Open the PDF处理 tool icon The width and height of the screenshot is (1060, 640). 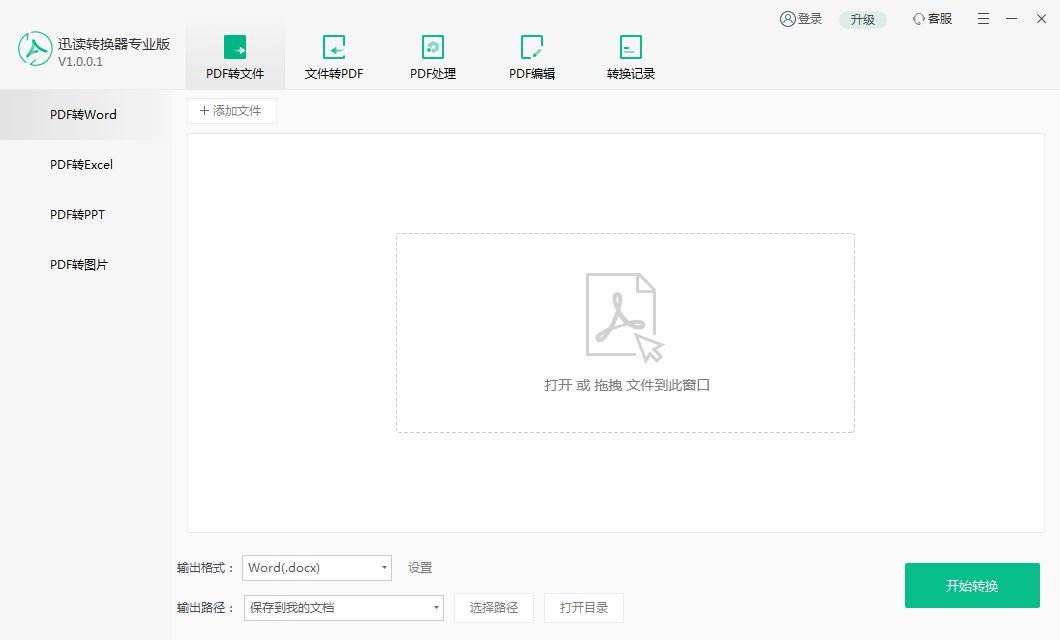(433, 47)
